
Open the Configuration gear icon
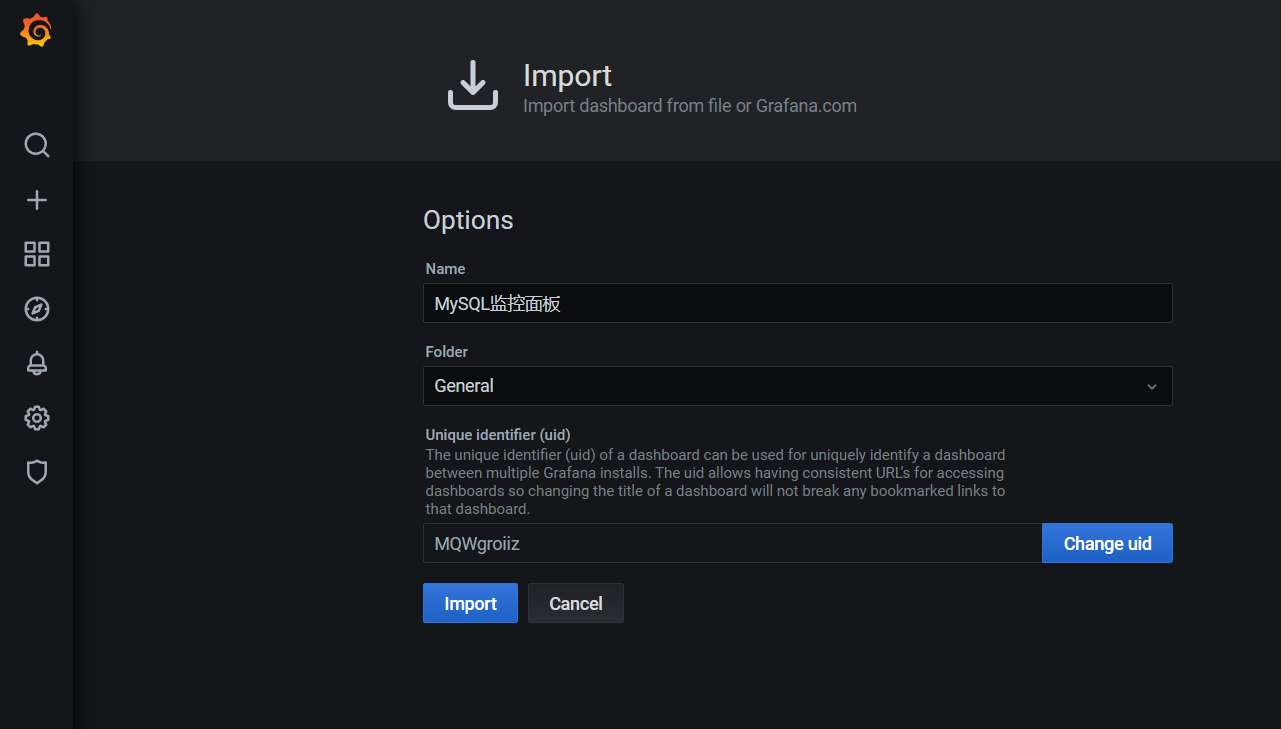pos(37,418)
